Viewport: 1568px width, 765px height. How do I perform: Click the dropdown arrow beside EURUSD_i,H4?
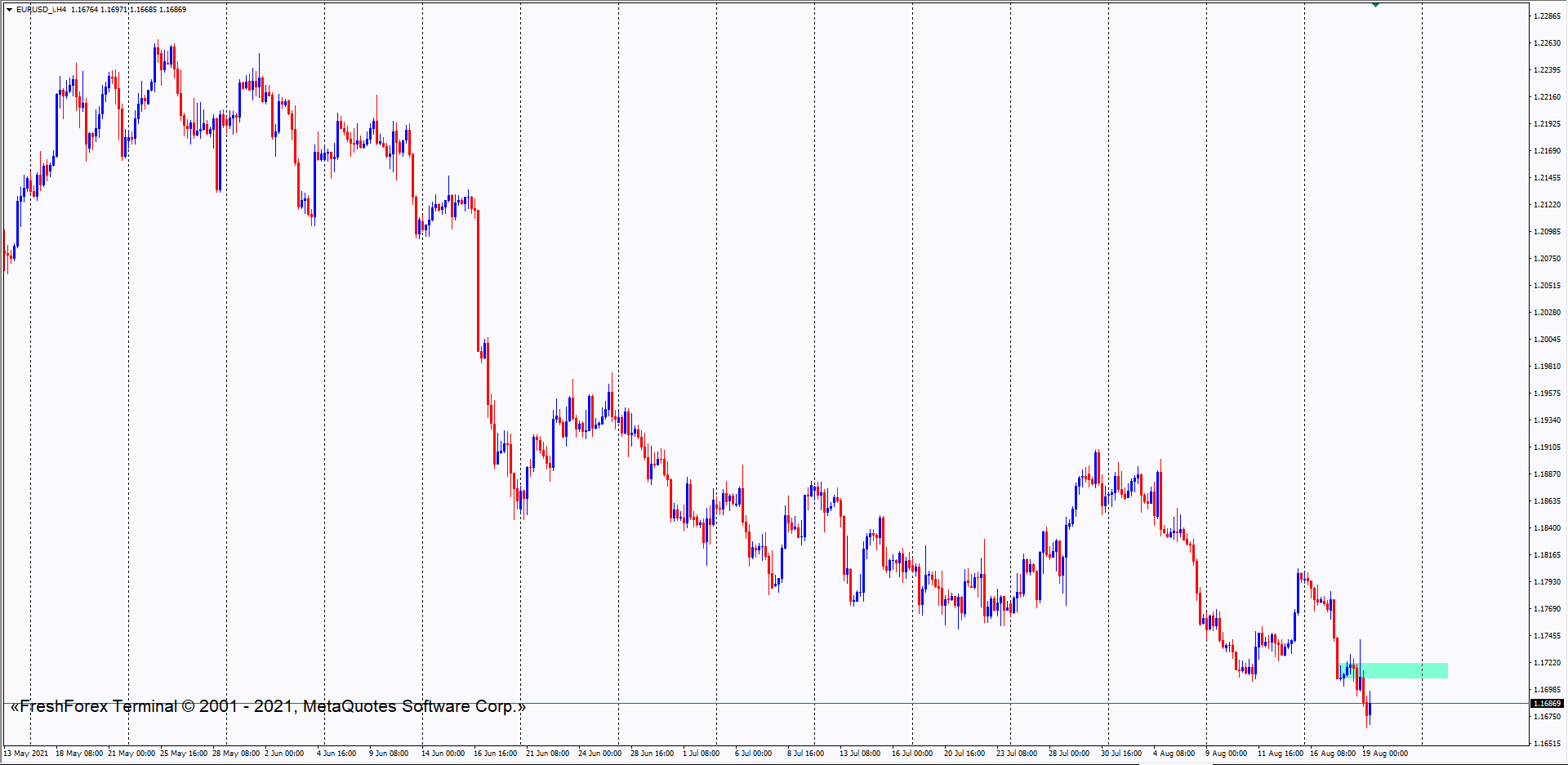9,10
